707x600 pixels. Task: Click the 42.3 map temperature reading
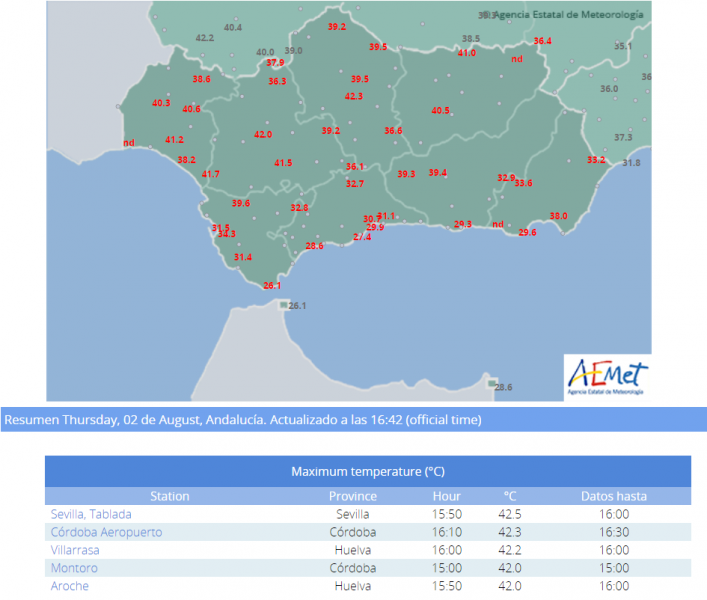(354, 96)
